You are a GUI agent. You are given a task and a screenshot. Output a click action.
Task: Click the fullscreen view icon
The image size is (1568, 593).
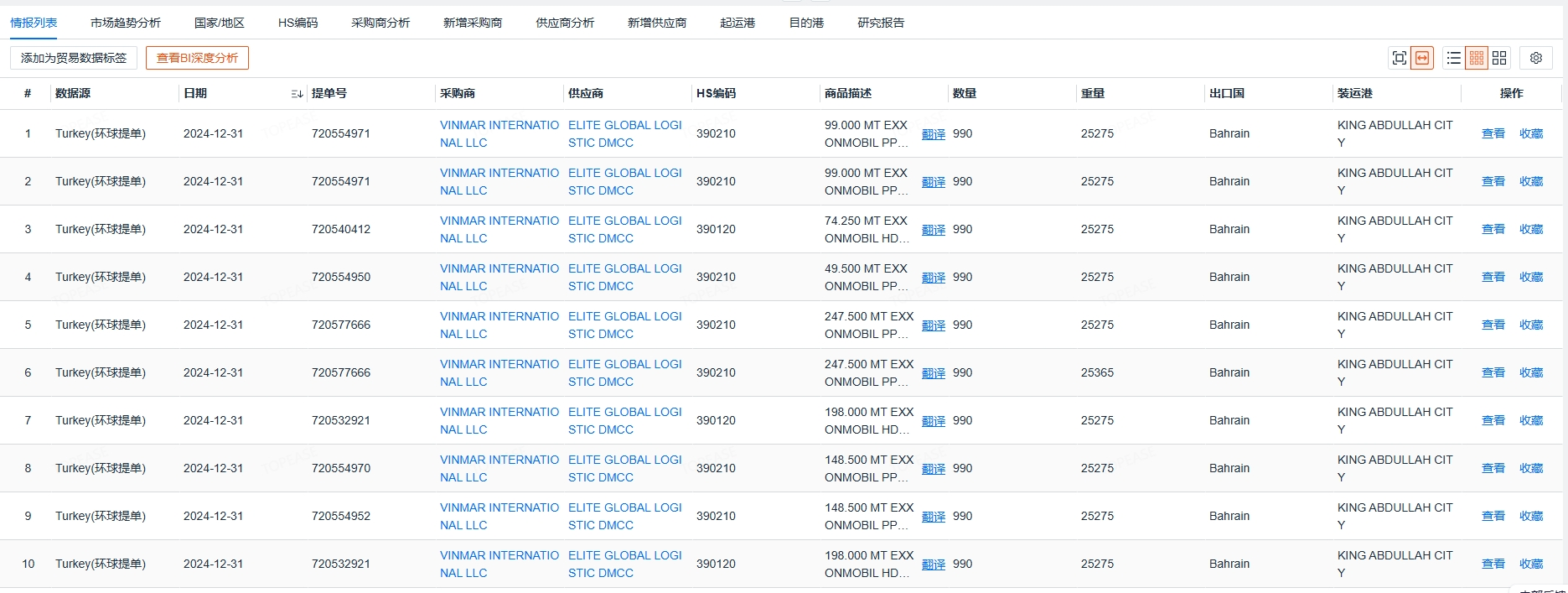pos(1399,58)
